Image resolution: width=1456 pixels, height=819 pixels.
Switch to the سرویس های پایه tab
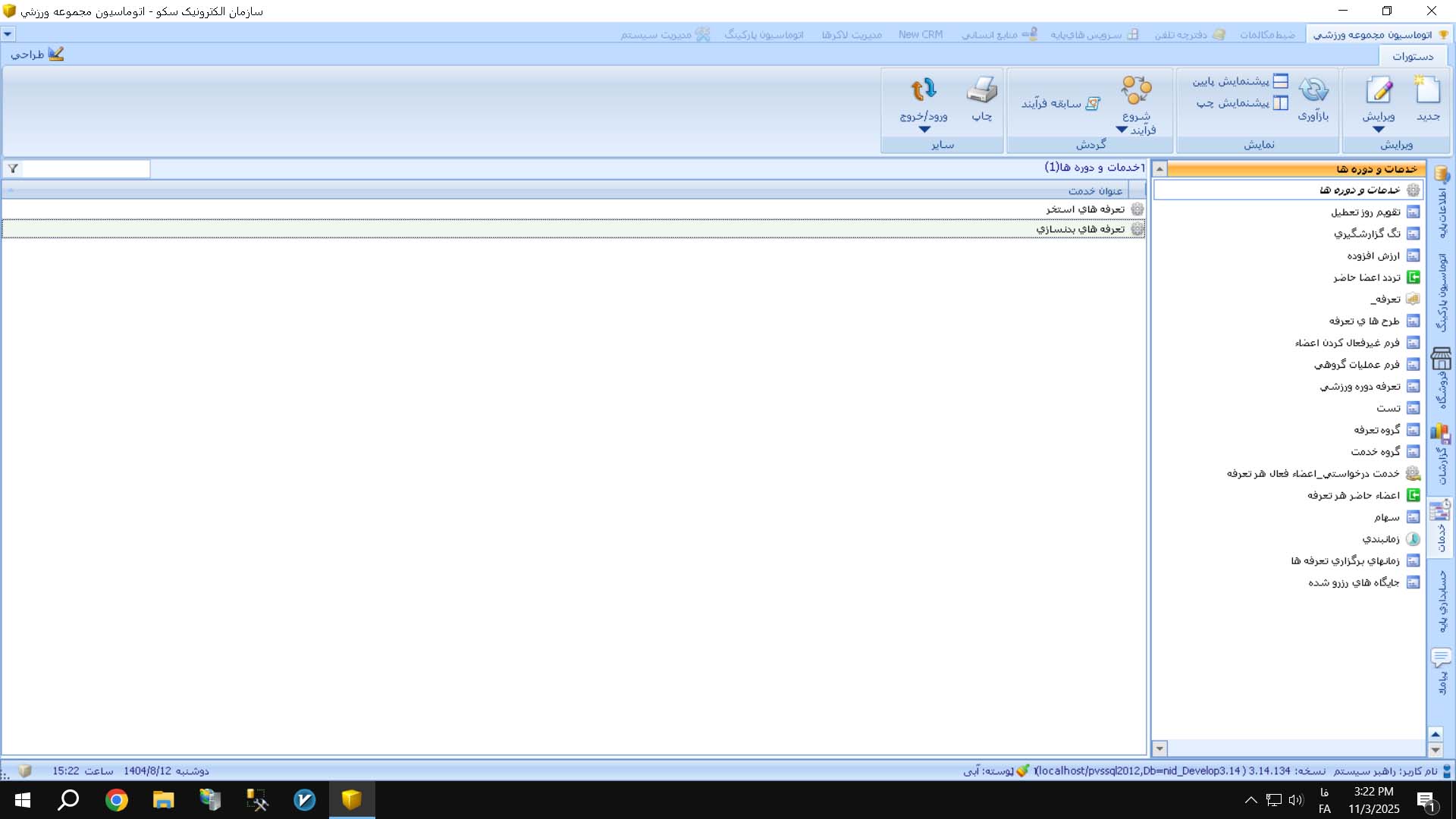coord(1094,34)
